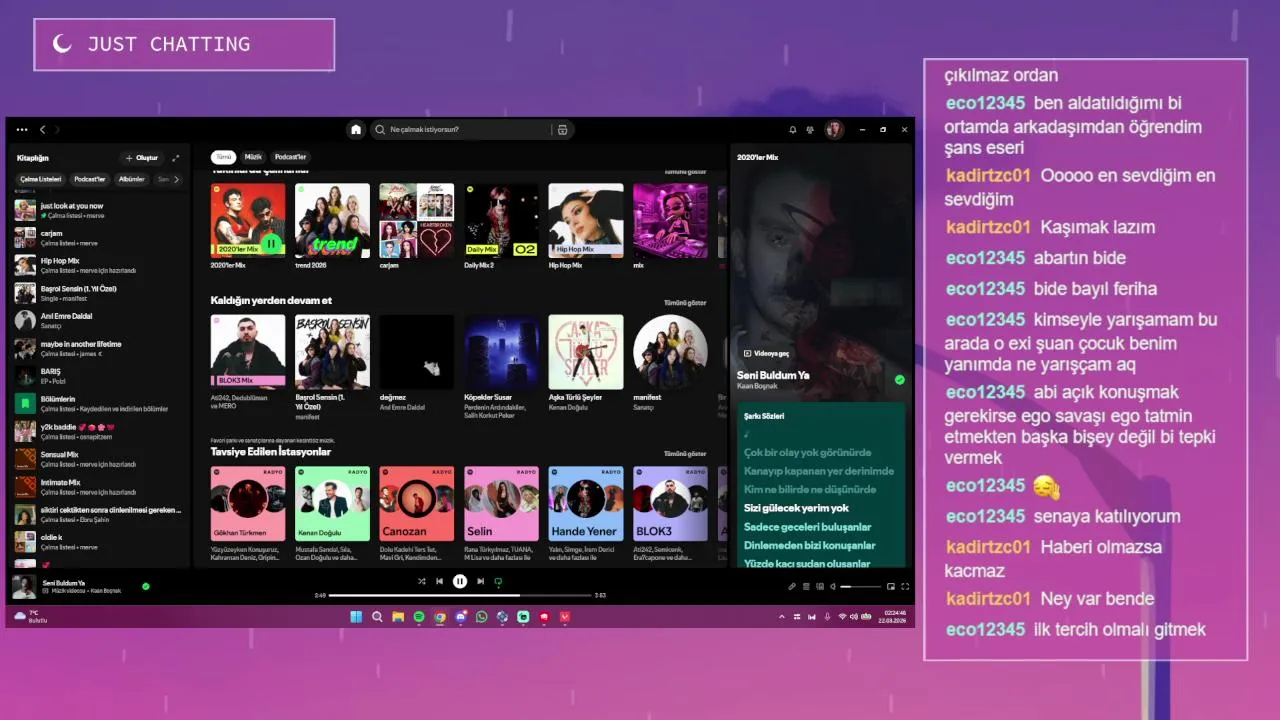Open Windows taskbar search icon
The height and width of the screenshot is (720, 1280).
tap(377, 617)
